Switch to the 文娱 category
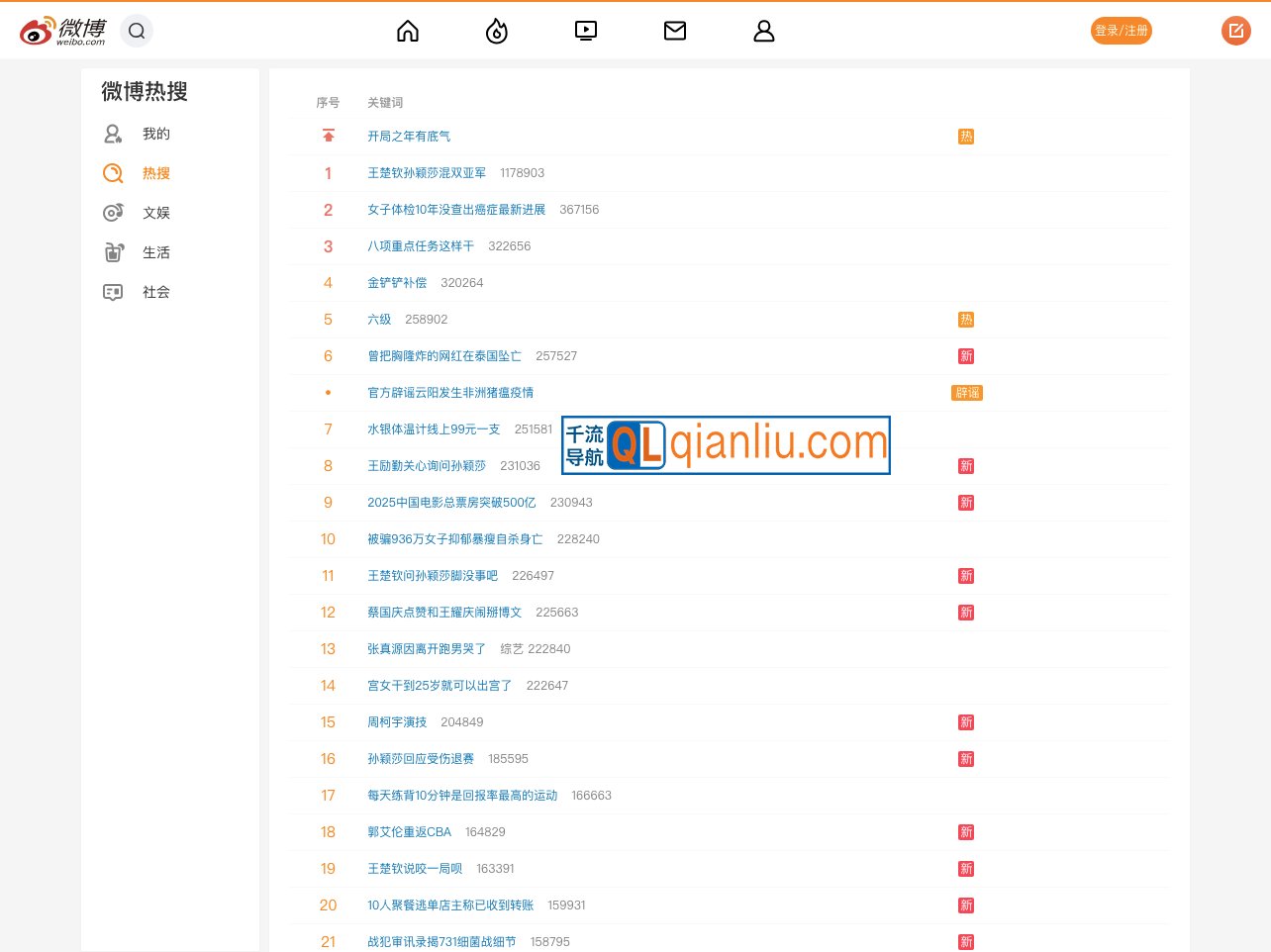Screen dimensions: 1271x952 pos(155,213)
